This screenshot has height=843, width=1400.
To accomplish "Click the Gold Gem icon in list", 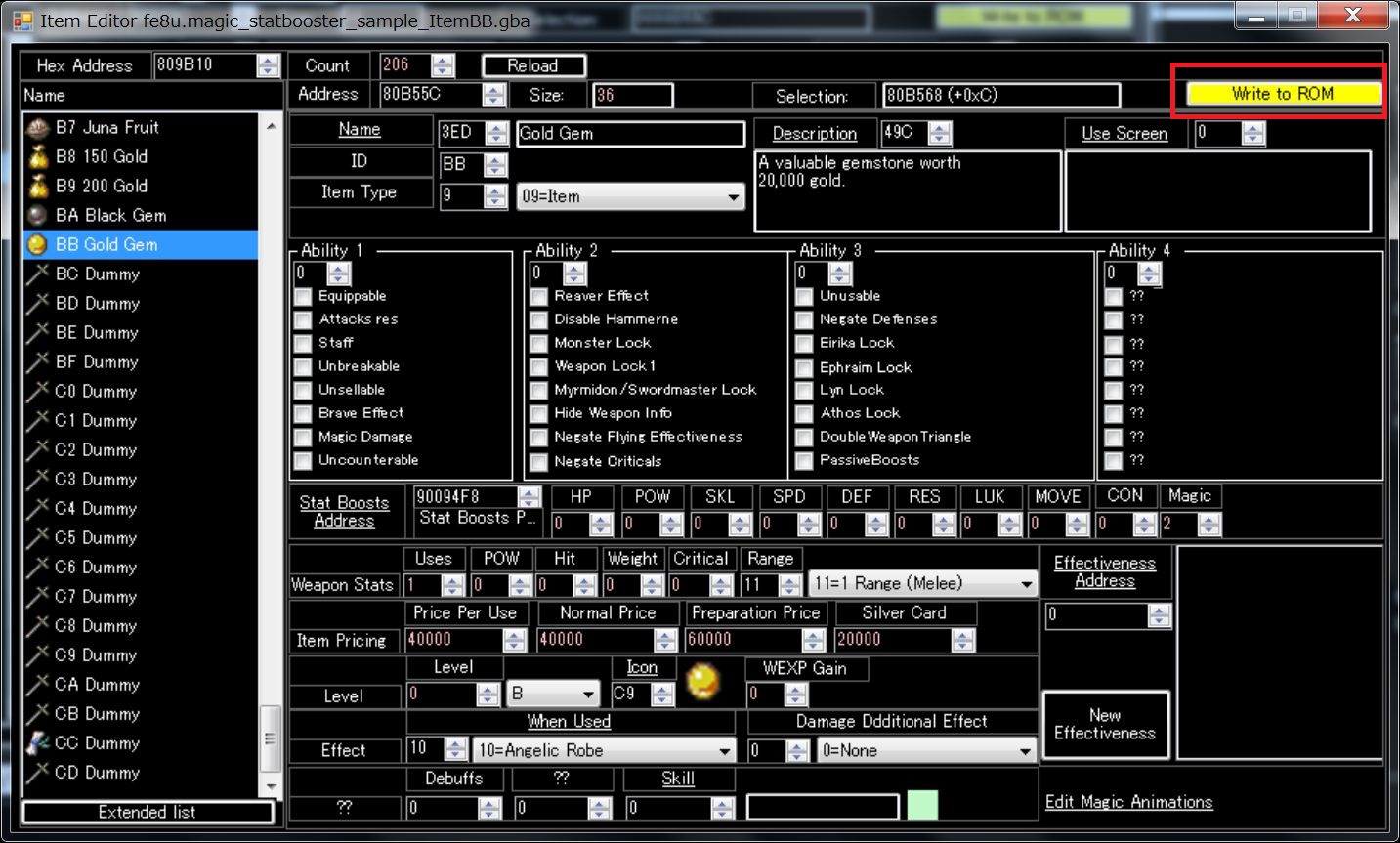I will (38, 245).
